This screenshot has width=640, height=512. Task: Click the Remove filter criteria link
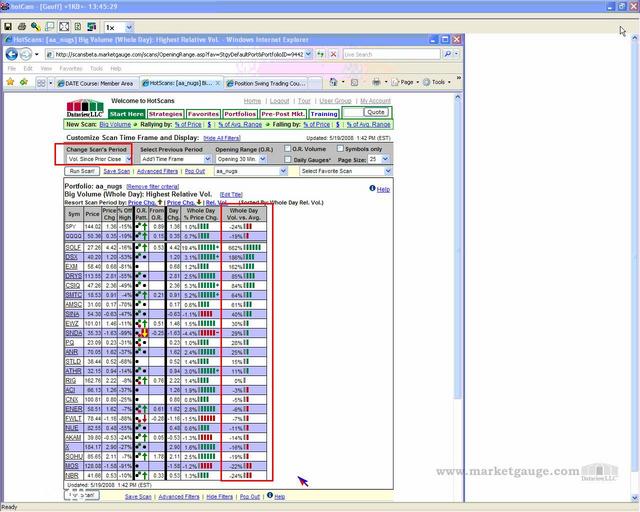153,186
